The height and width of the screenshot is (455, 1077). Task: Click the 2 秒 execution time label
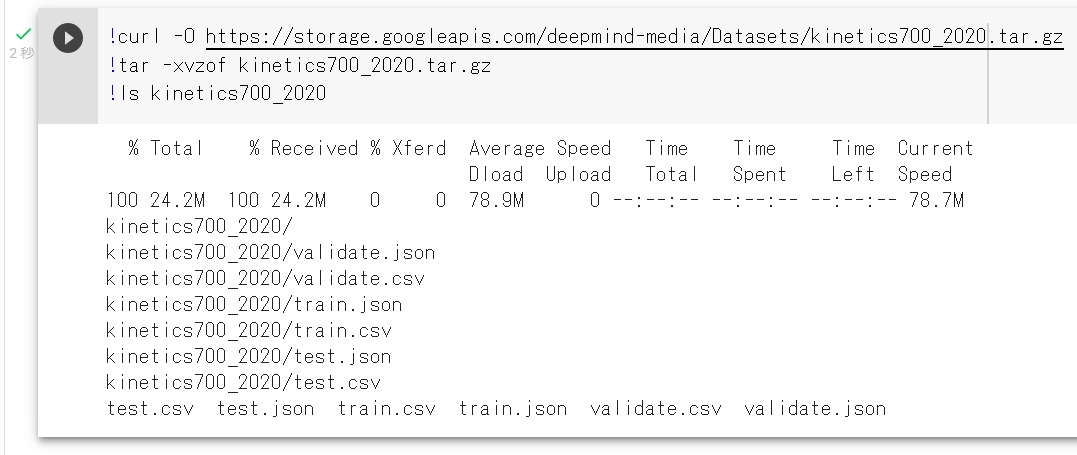pos(22,53)
